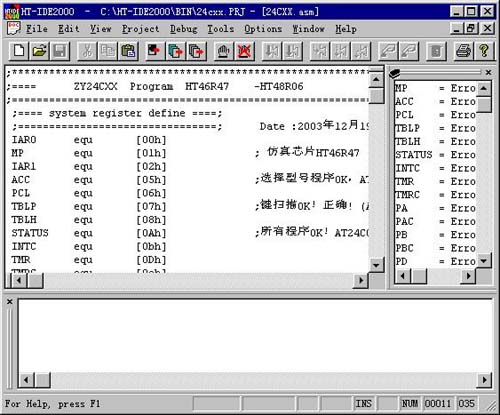Minimize the inner 24CXX.asm document window

pyautogui.click(x=457, y=28)
